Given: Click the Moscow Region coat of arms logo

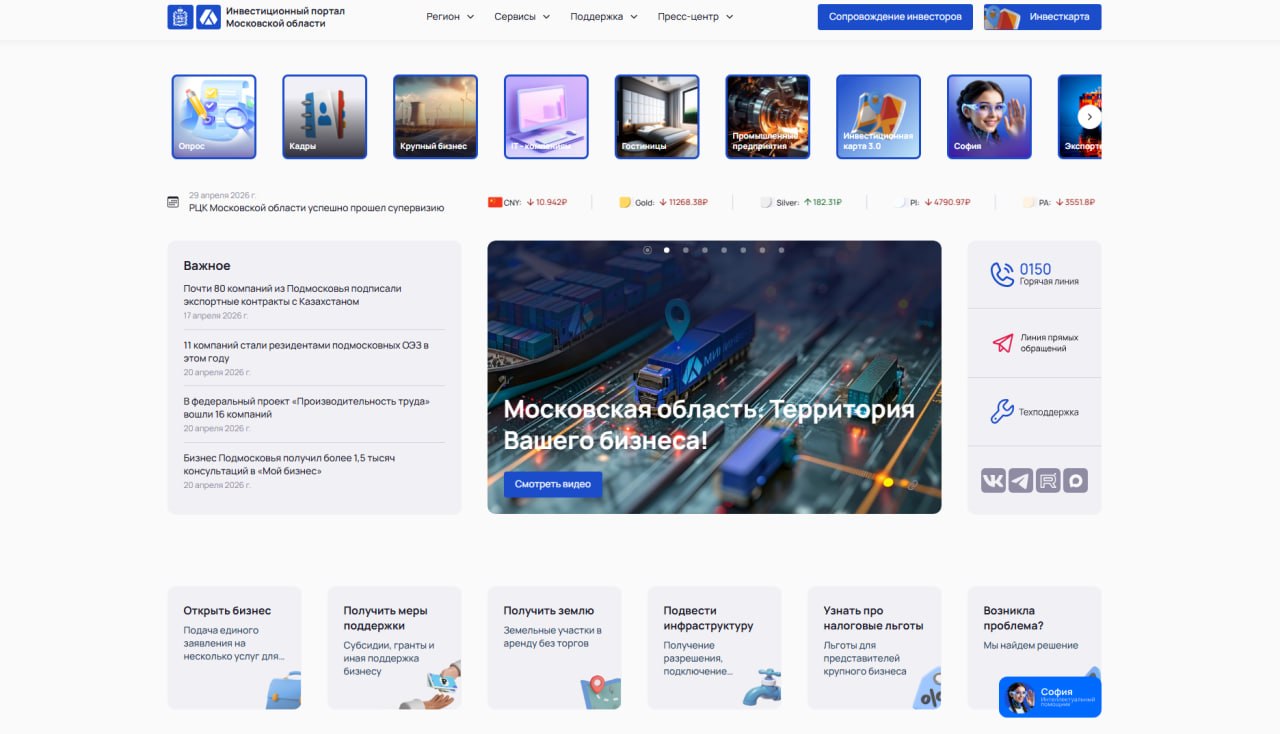Looking at the screenshot, I should tap(180, 17).
